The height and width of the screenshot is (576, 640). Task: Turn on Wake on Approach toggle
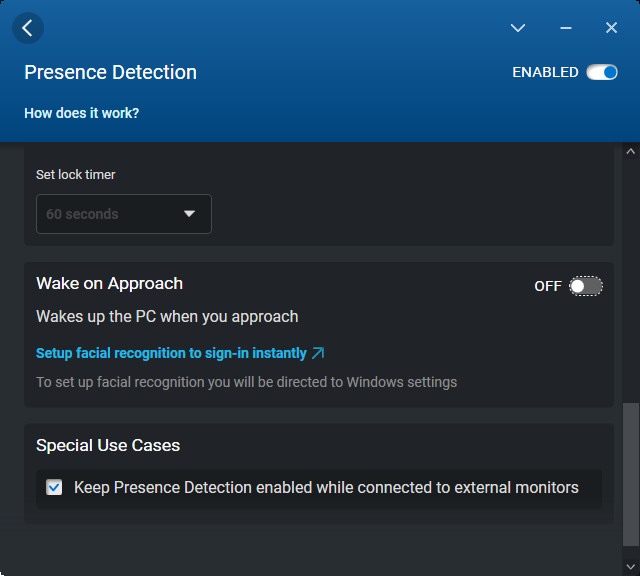tap(586, 286)
